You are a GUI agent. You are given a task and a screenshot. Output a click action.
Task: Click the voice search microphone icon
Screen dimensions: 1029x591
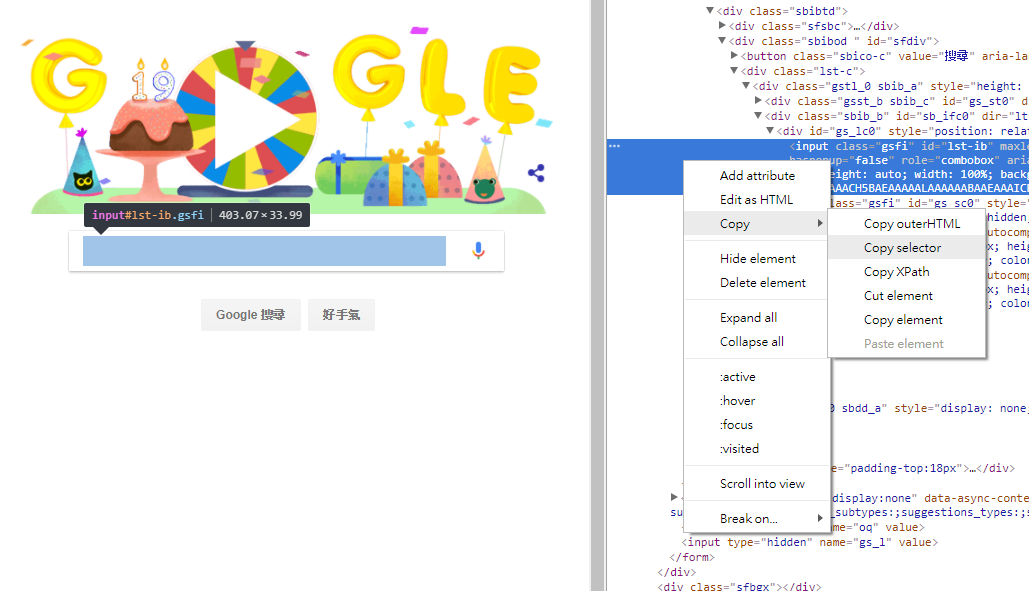coord(478,251)
